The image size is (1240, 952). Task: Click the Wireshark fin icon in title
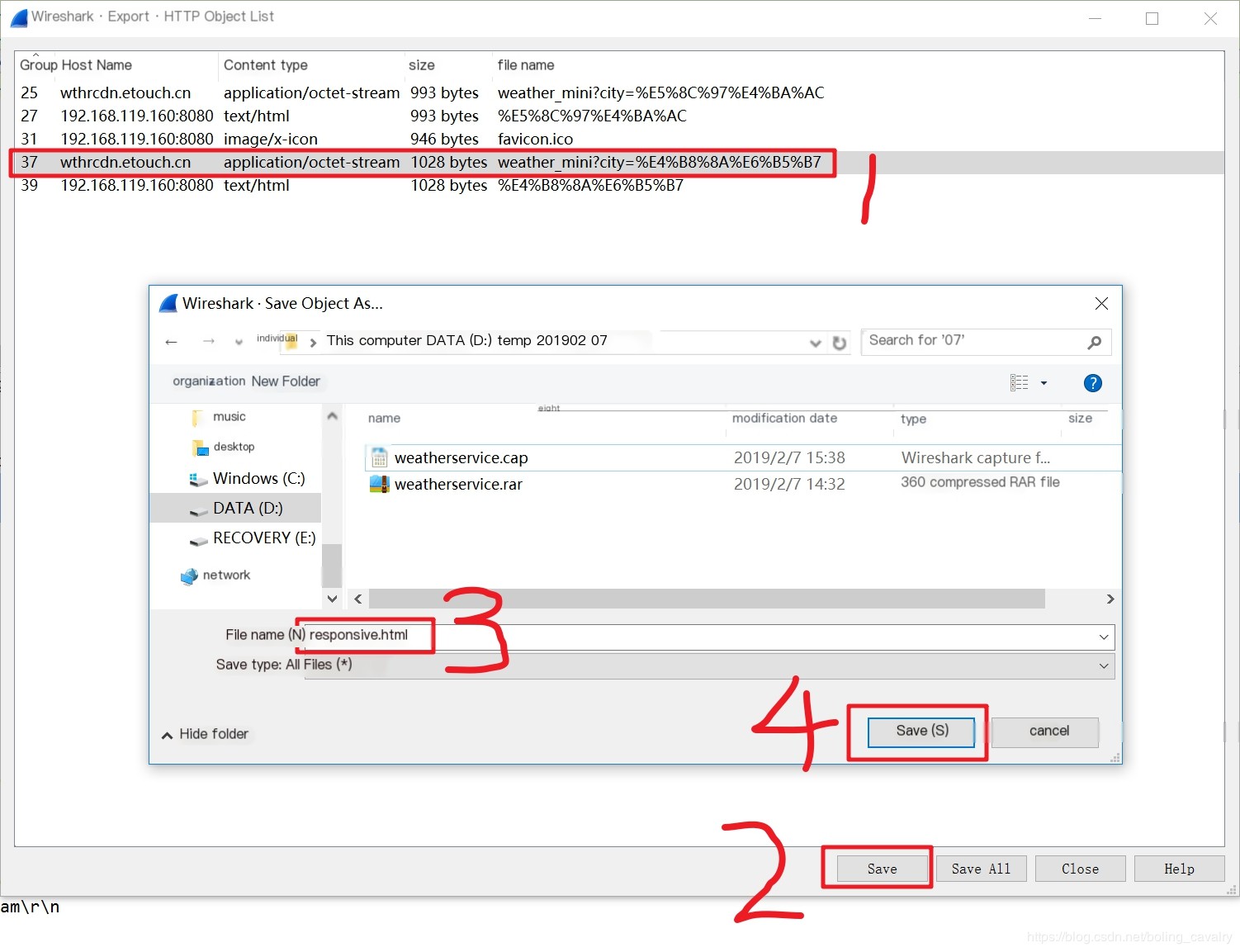coord(19,17)
